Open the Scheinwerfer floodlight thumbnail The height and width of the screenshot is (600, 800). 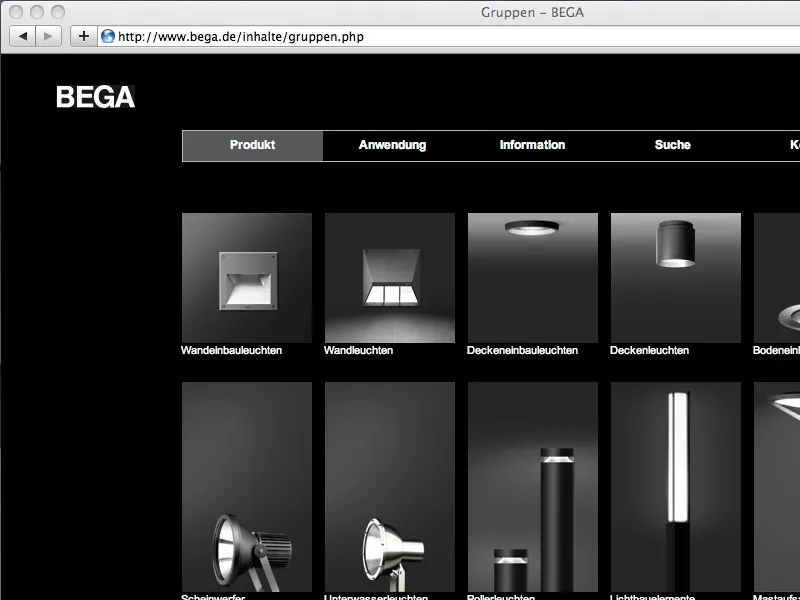[x=247, y=487]
